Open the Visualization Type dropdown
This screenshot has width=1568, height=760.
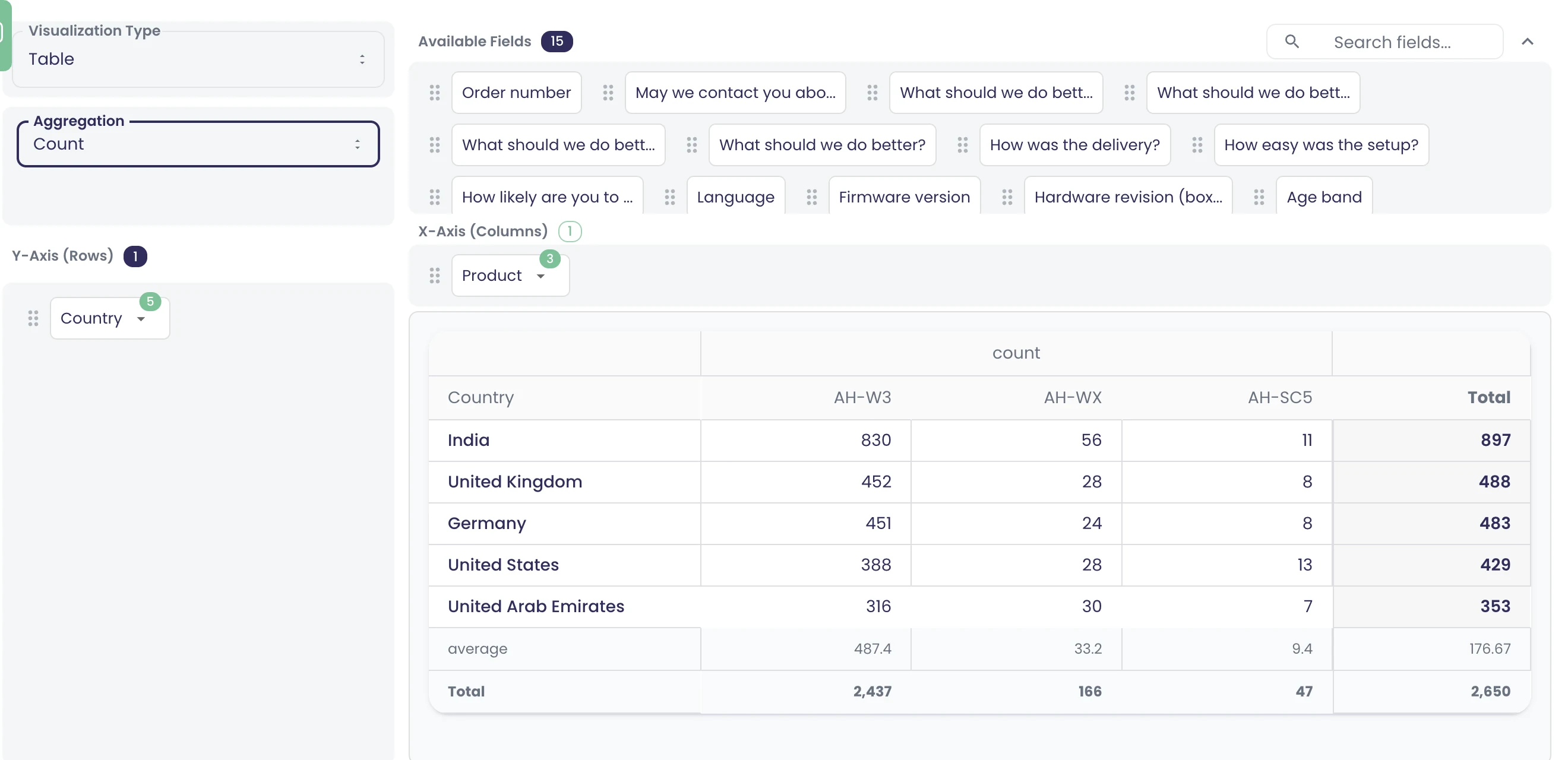(x=198, y=59)
